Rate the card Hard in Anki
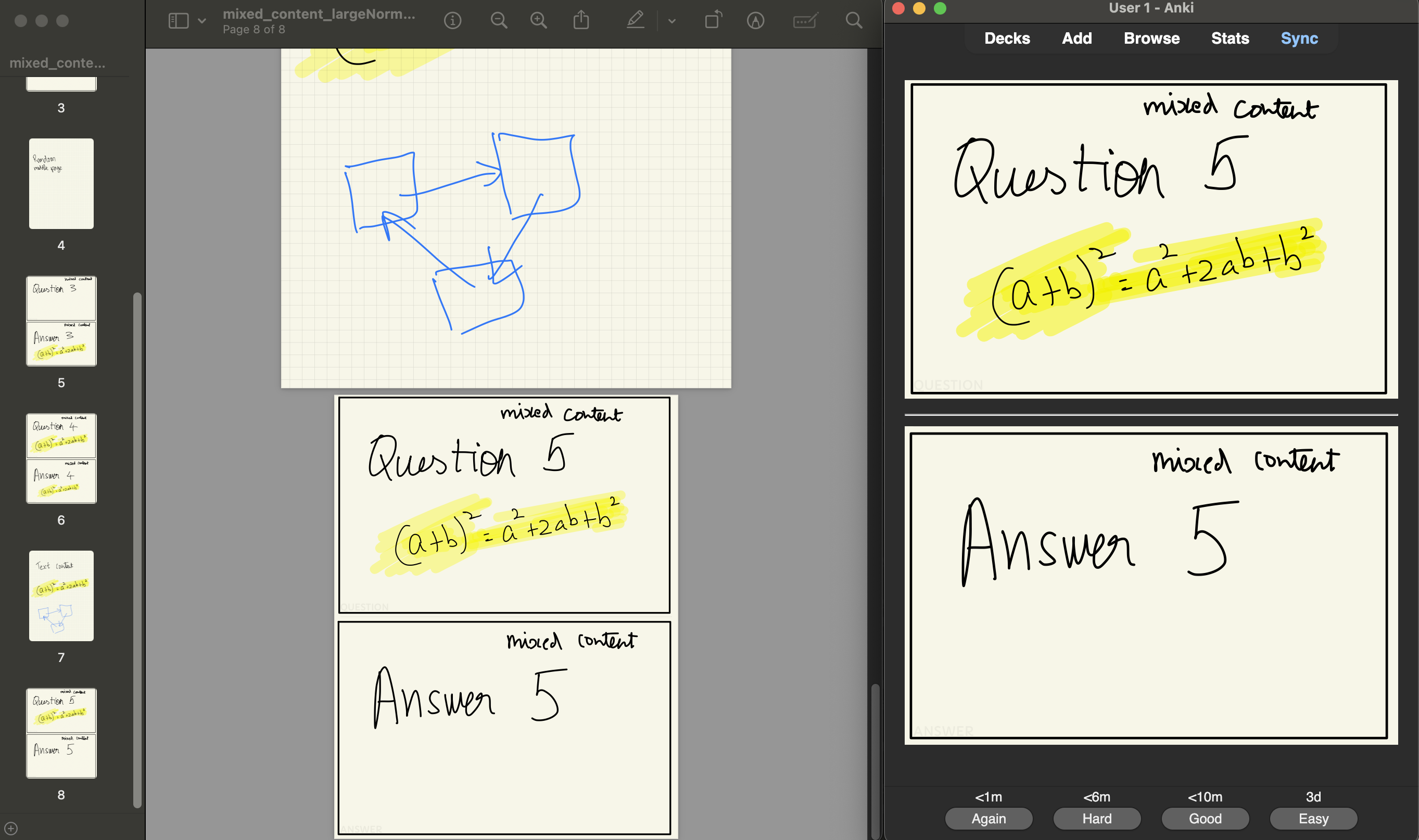The width and height of the screenshot is (1419, 840). (x=1096, y=819)
